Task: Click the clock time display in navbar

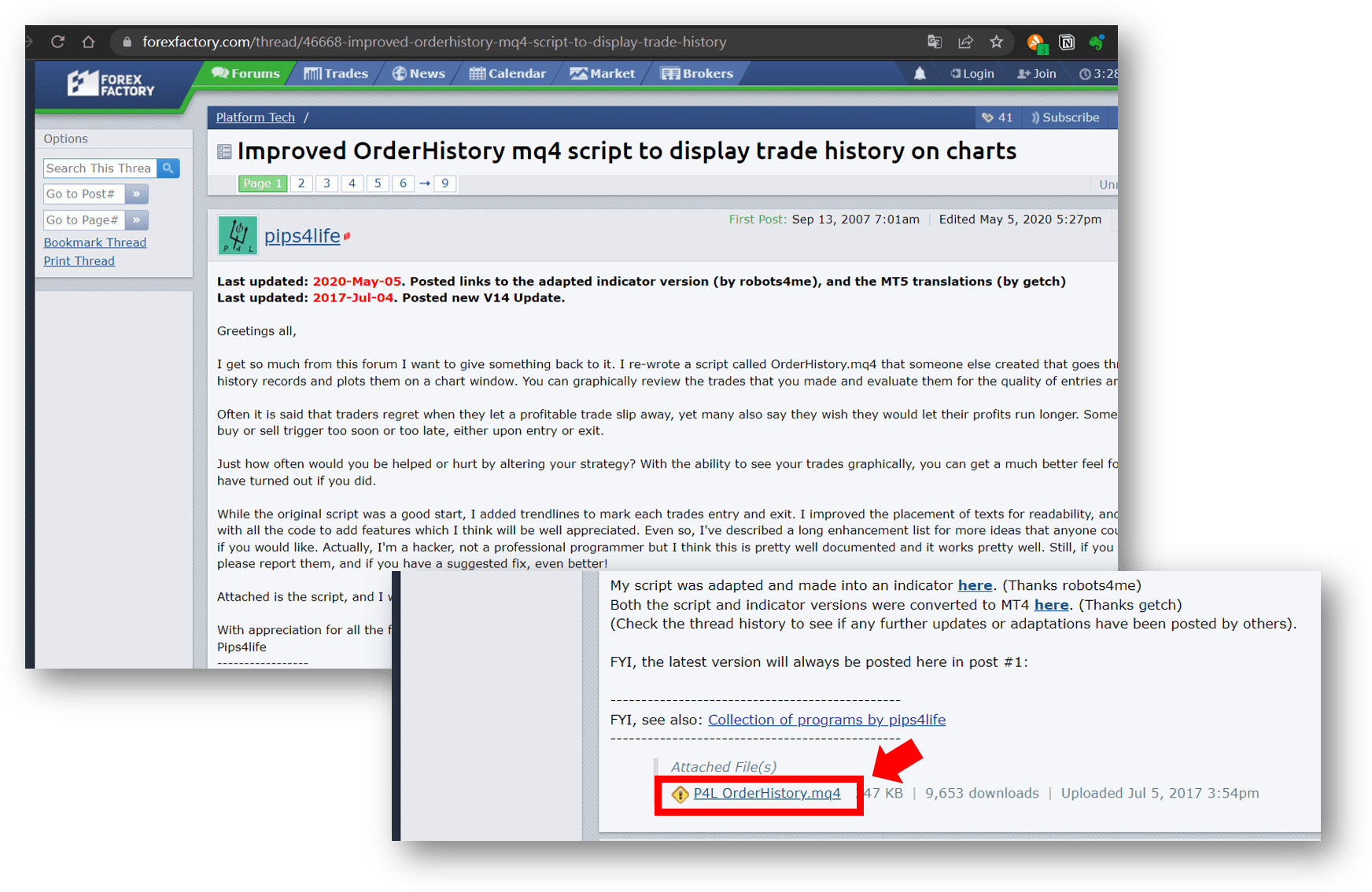Action: (1098, 74)
